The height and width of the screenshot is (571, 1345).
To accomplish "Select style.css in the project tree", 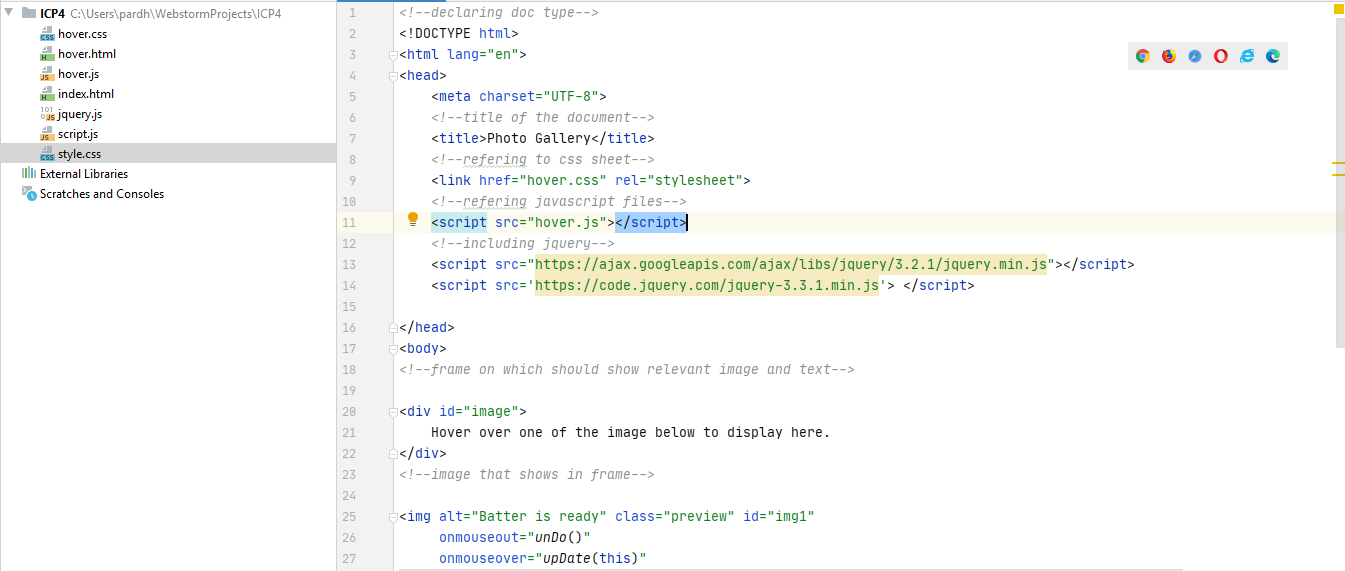I will 79,154.
